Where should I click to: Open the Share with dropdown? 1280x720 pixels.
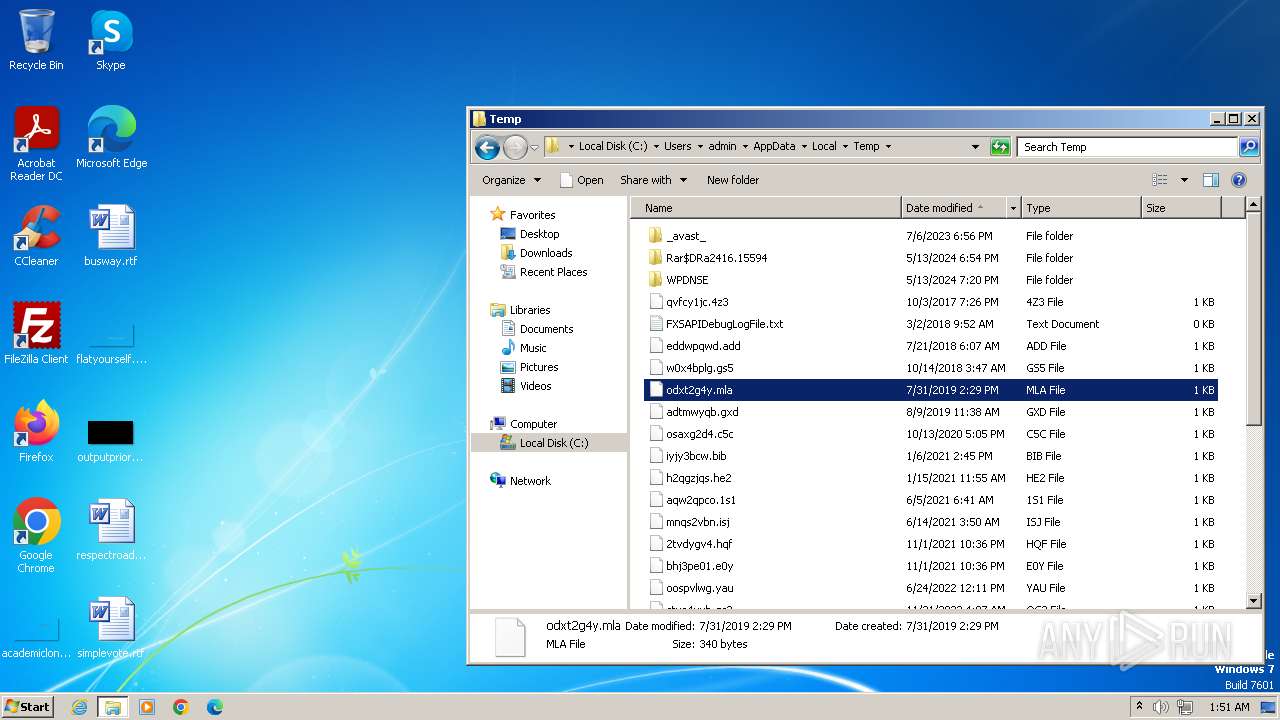coord(654,180)
